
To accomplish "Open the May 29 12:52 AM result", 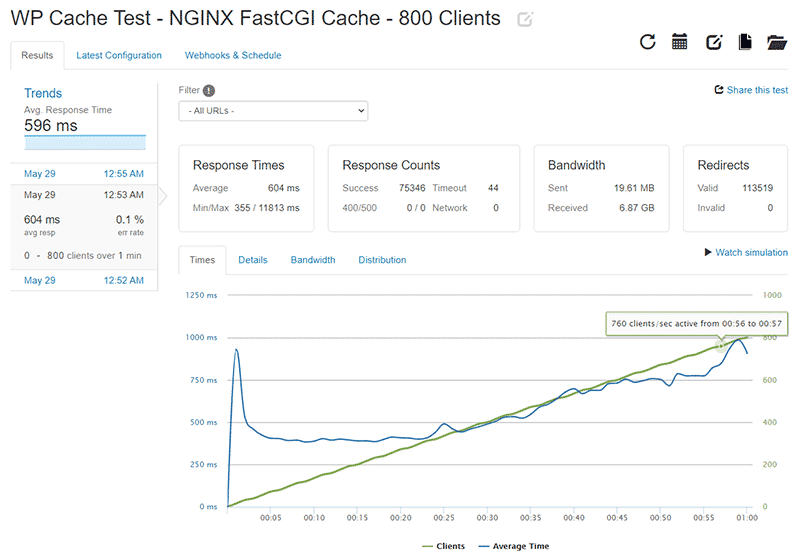I will pyautogui.click(x=84, y=280).
